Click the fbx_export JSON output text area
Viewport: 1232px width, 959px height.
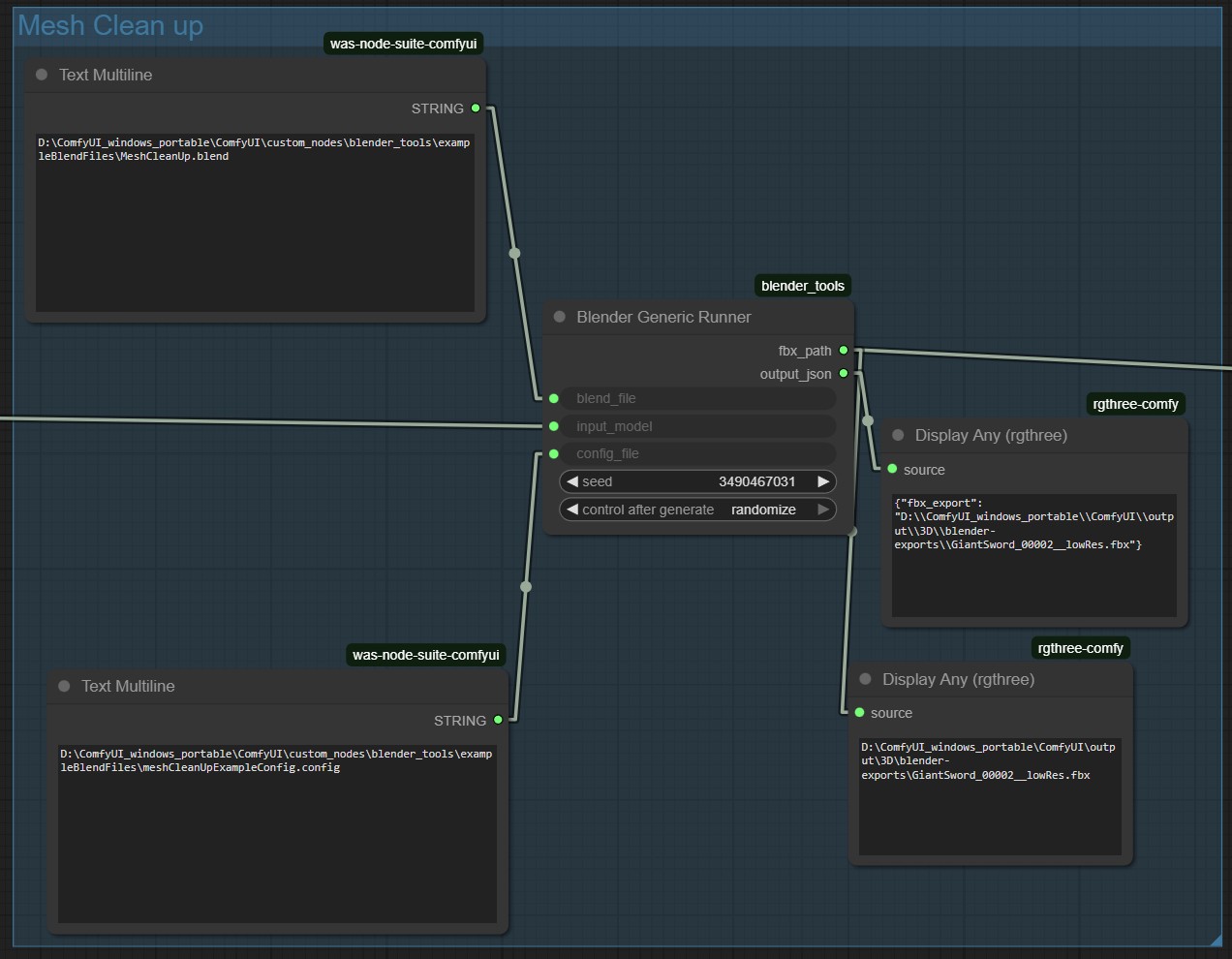point(1033,555)
